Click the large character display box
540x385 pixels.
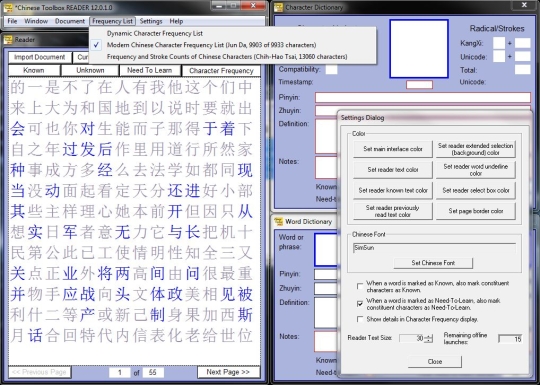(419, 49)
